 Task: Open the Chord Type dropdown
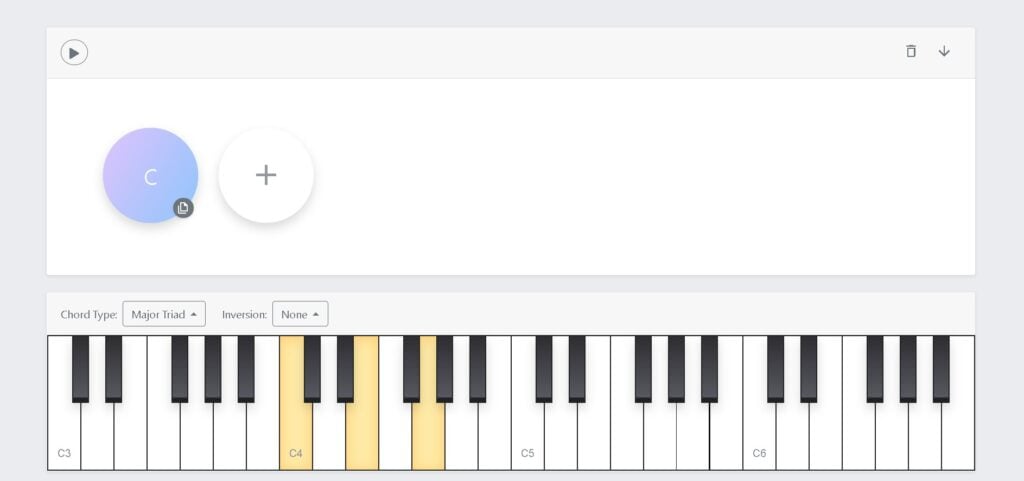164,314
